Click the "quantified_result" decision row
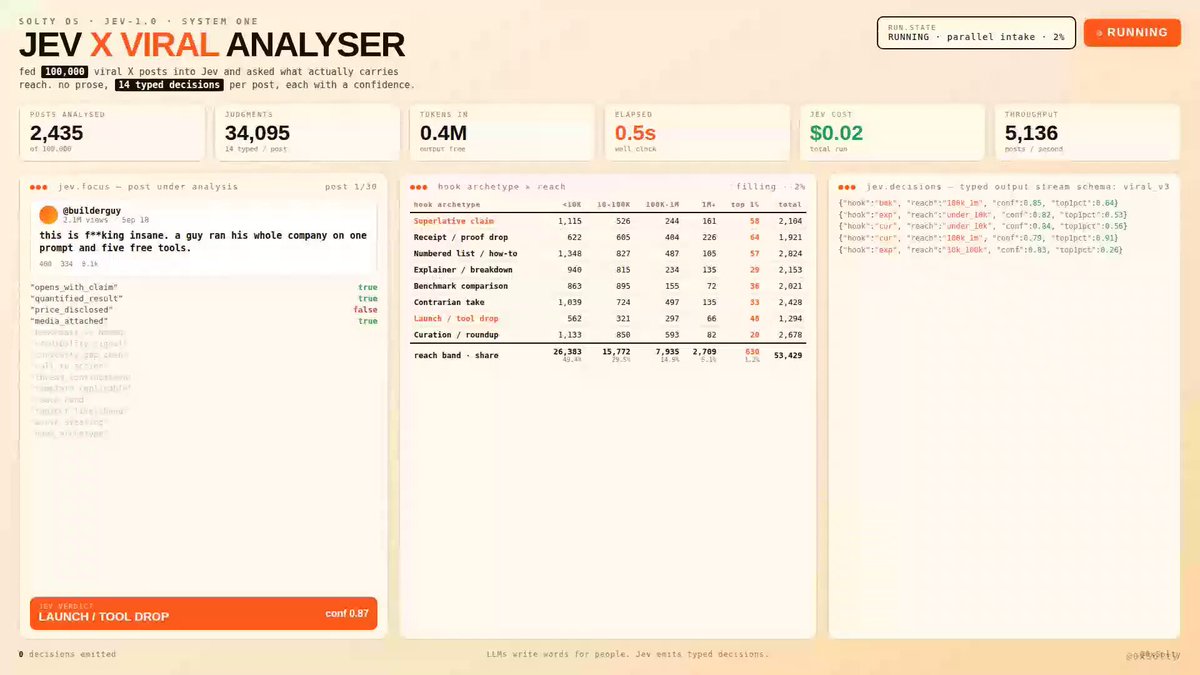 204,299
